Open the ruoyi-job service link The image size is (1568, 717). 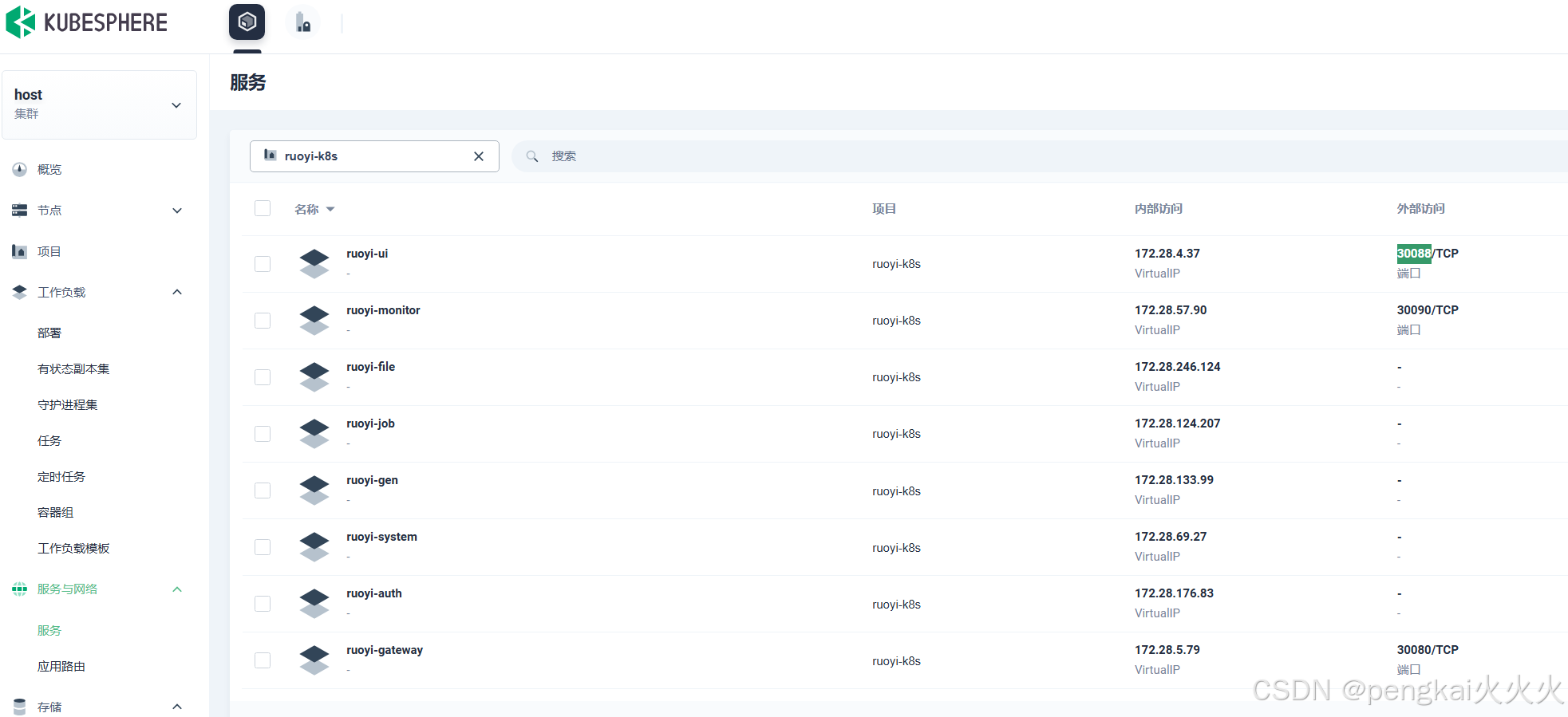370,424
